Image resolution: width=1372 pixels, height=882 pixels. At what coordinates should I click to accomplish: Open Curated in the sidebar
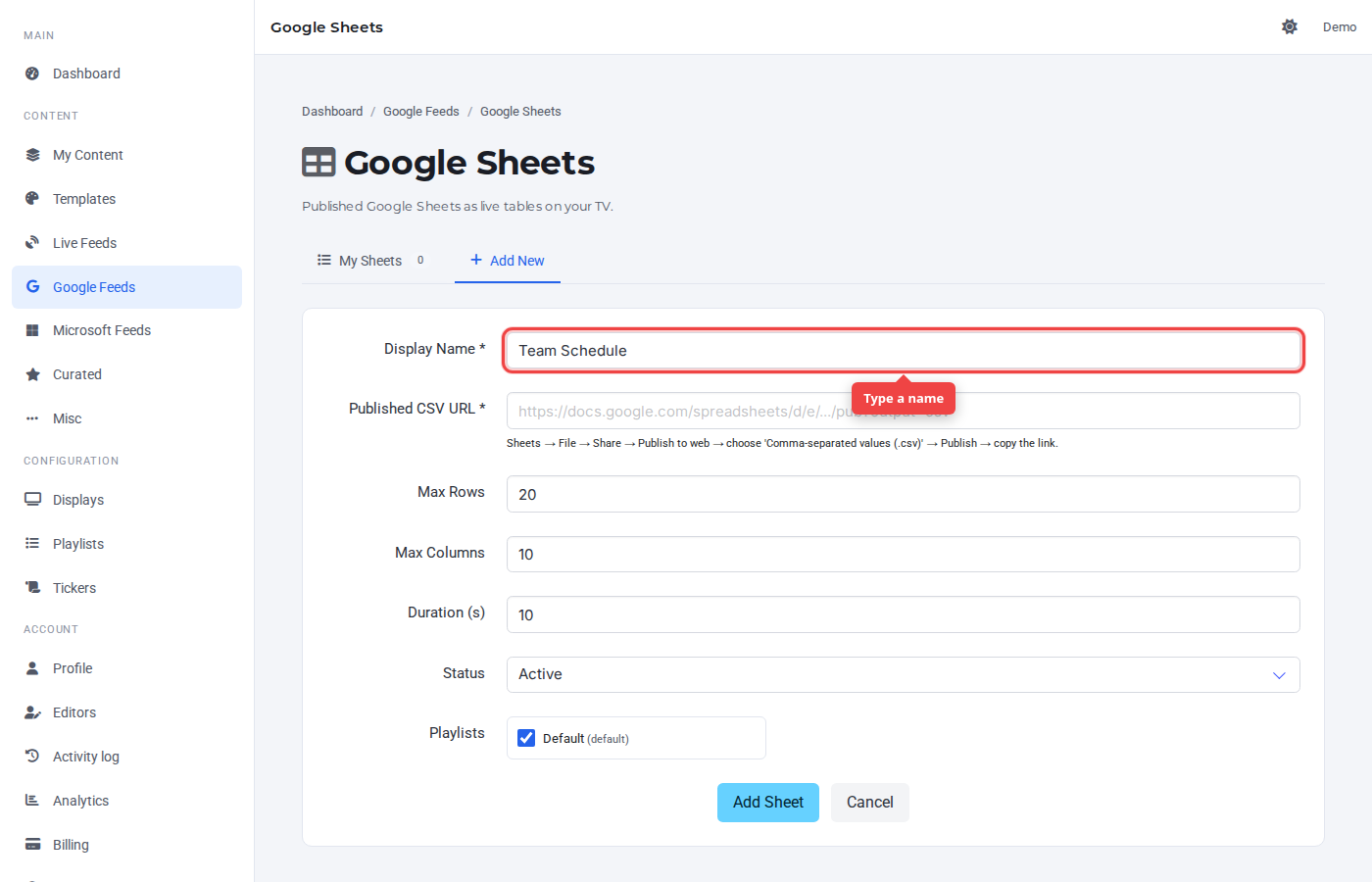click(x=126, y=374)
